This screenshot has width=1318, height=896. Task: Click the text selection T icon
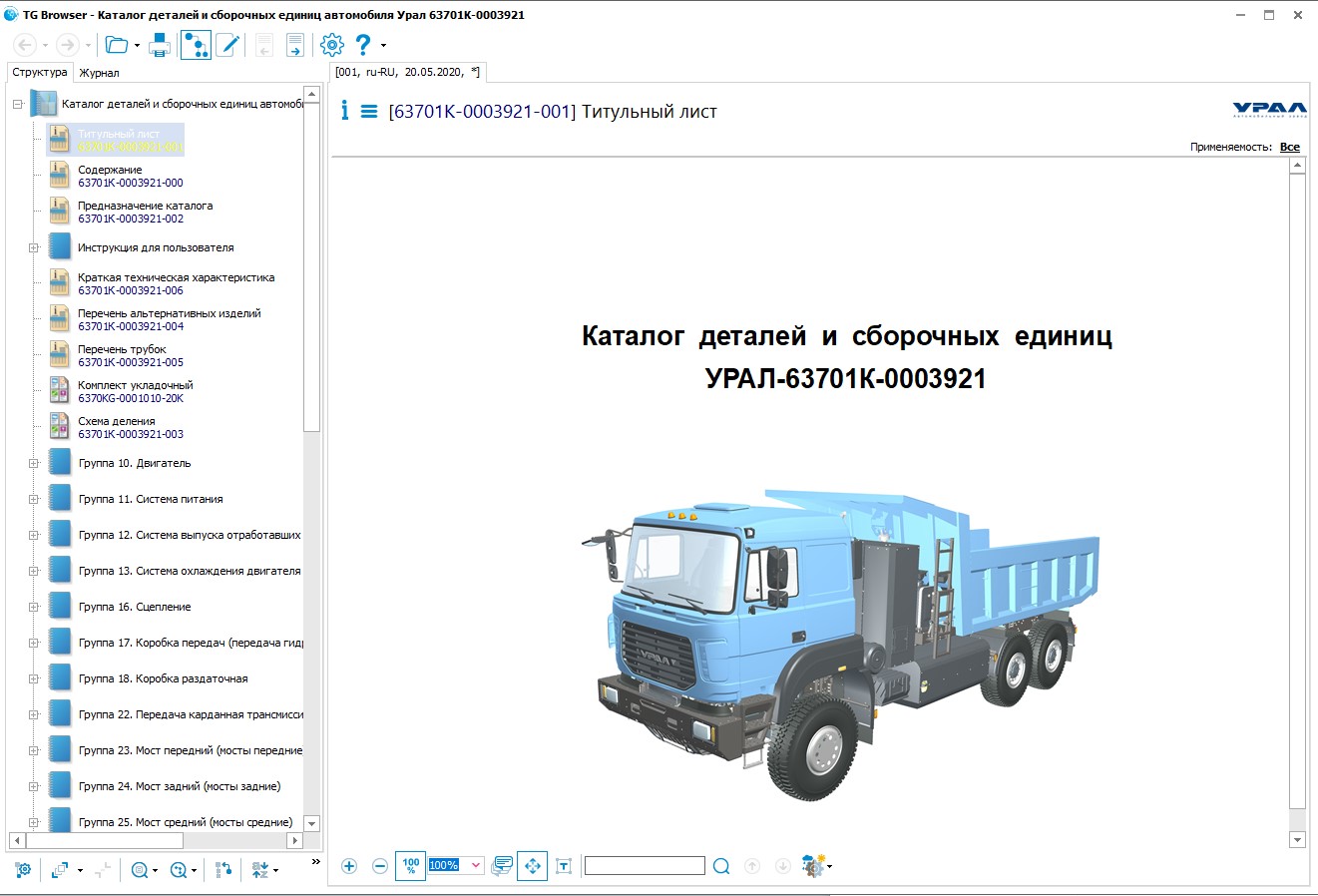tap(564, 866)
